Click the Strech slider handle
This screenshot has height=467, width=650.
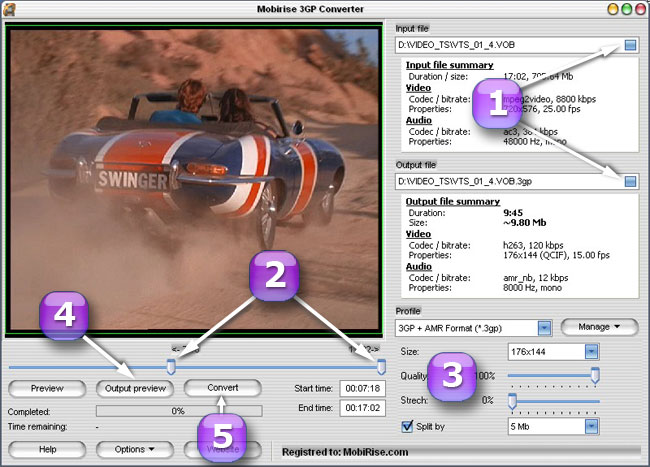(x=512, y=401)
